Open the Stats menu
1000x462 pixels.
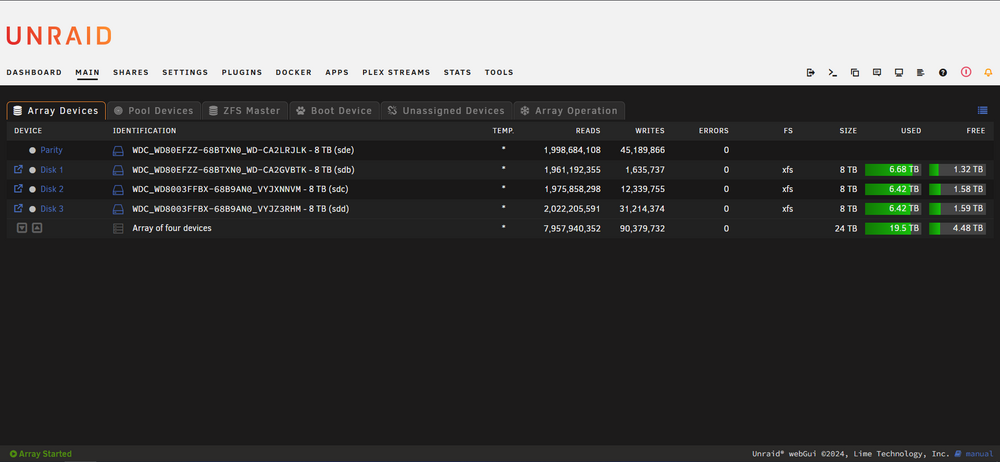(x=457, y=73)
